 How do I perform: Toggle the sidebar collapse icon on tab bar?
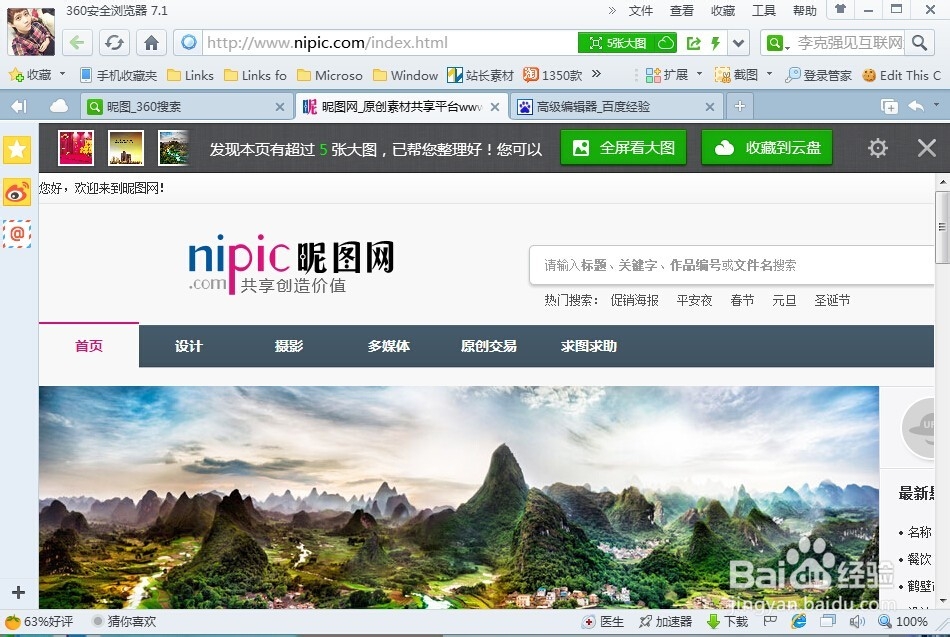tap(19, 107)
